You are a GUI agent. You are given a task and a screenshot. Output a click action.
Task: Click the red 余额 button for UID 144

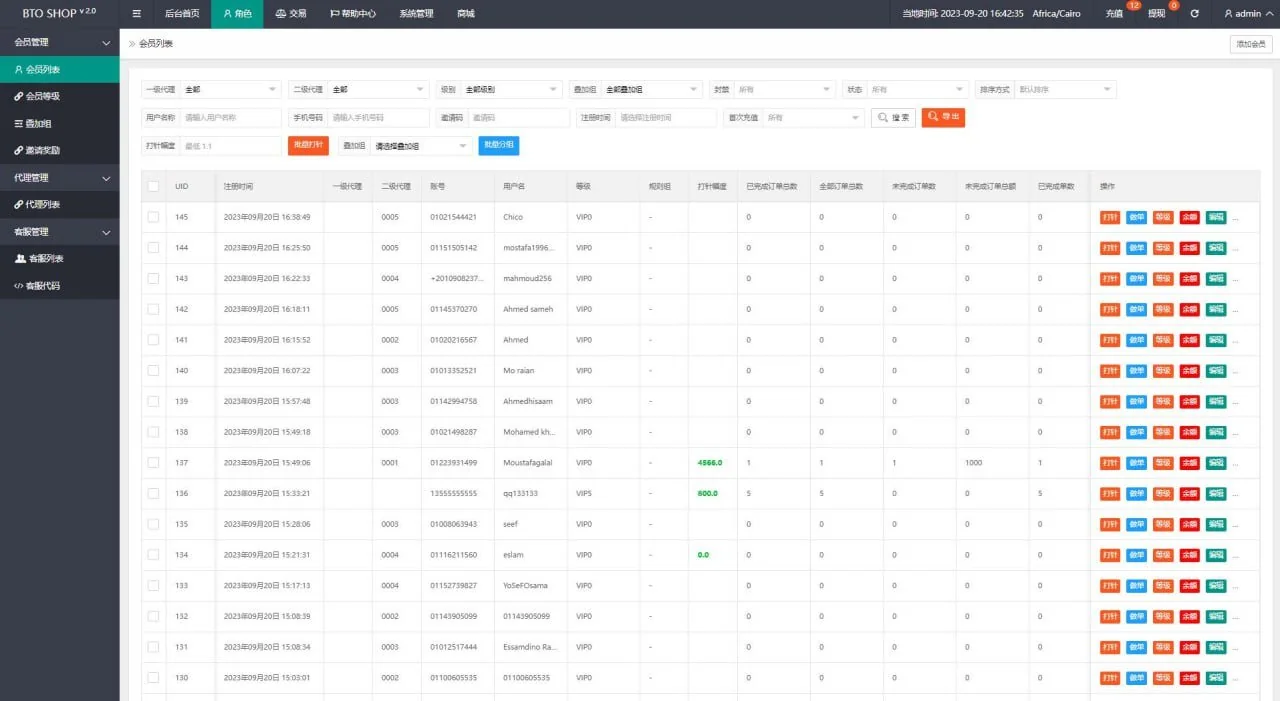(1189, 248)
